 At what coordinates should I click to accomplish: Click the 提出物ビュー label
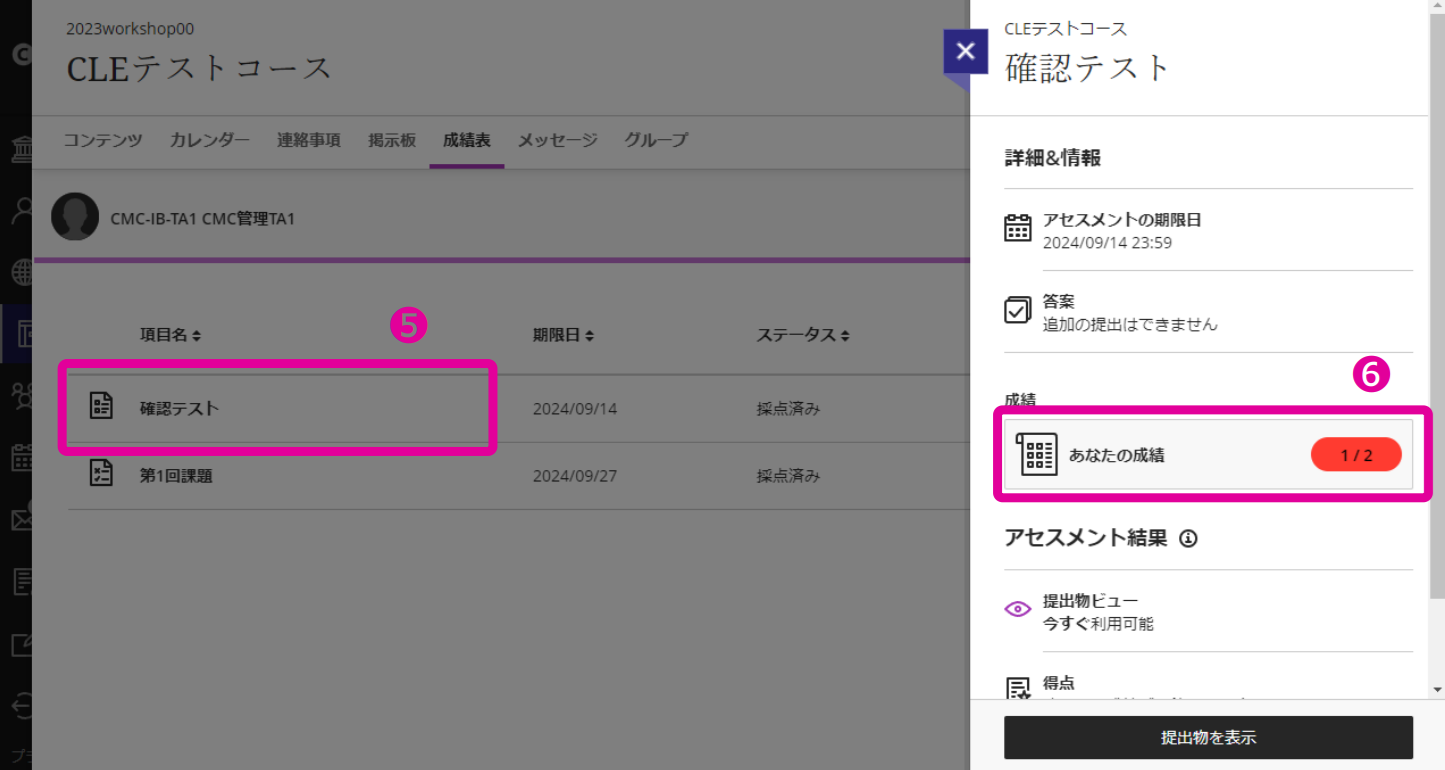click(x=1090, y=601)
